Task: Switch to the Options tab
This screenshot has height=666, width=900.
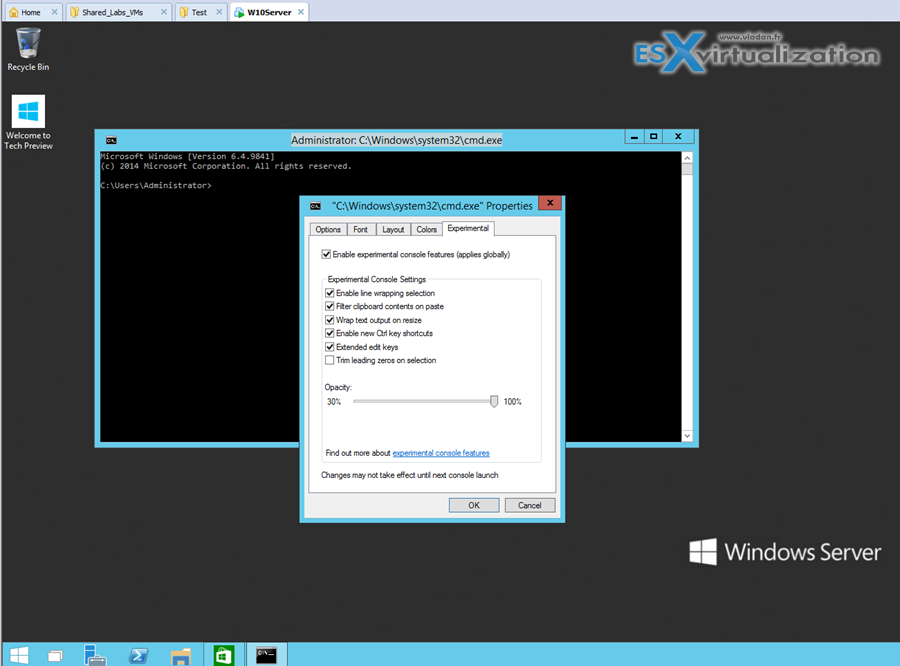Action: tap(328, 229)
